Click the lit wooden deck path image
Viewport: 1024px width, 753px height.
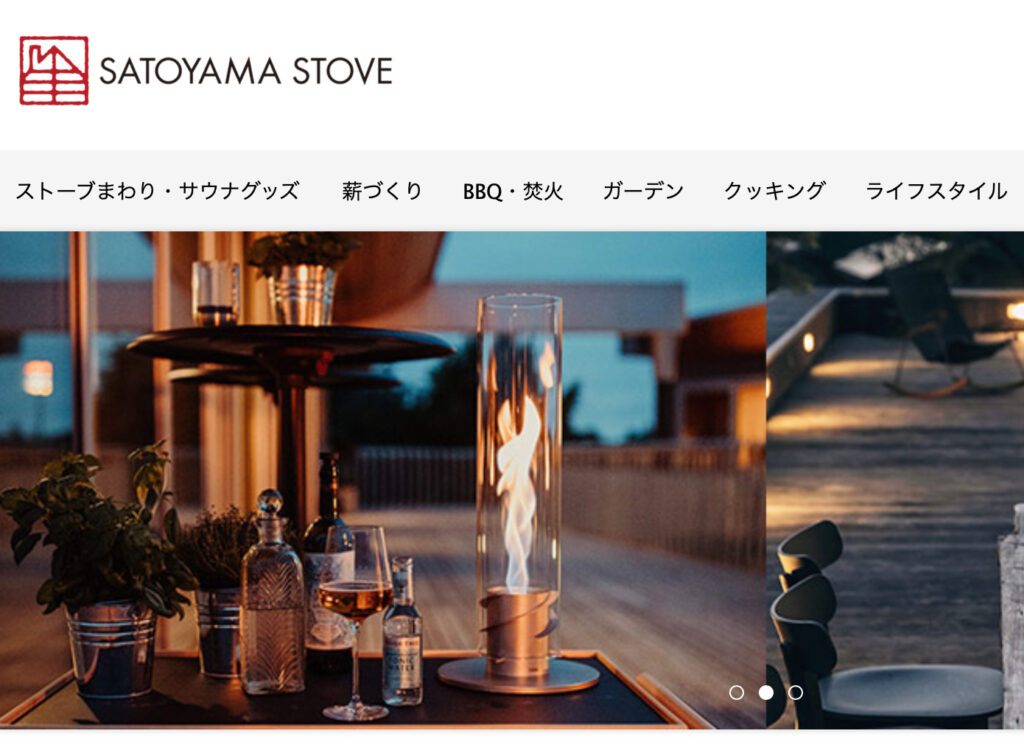[x=895, y=480]
